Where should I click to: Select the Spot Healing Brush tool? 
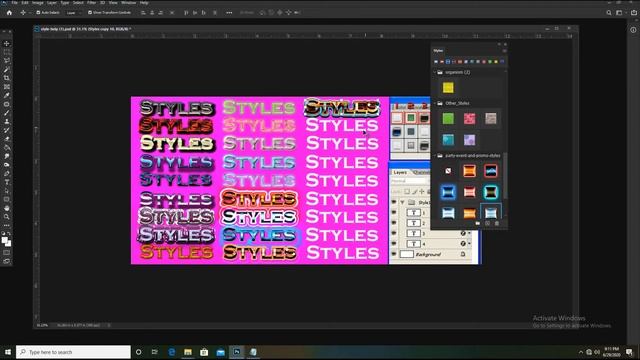click(x=7, y=104)
